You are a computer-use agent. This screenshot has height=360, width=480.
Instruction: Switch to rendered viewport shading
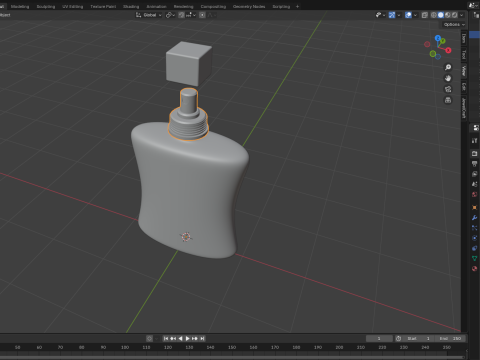454,15
